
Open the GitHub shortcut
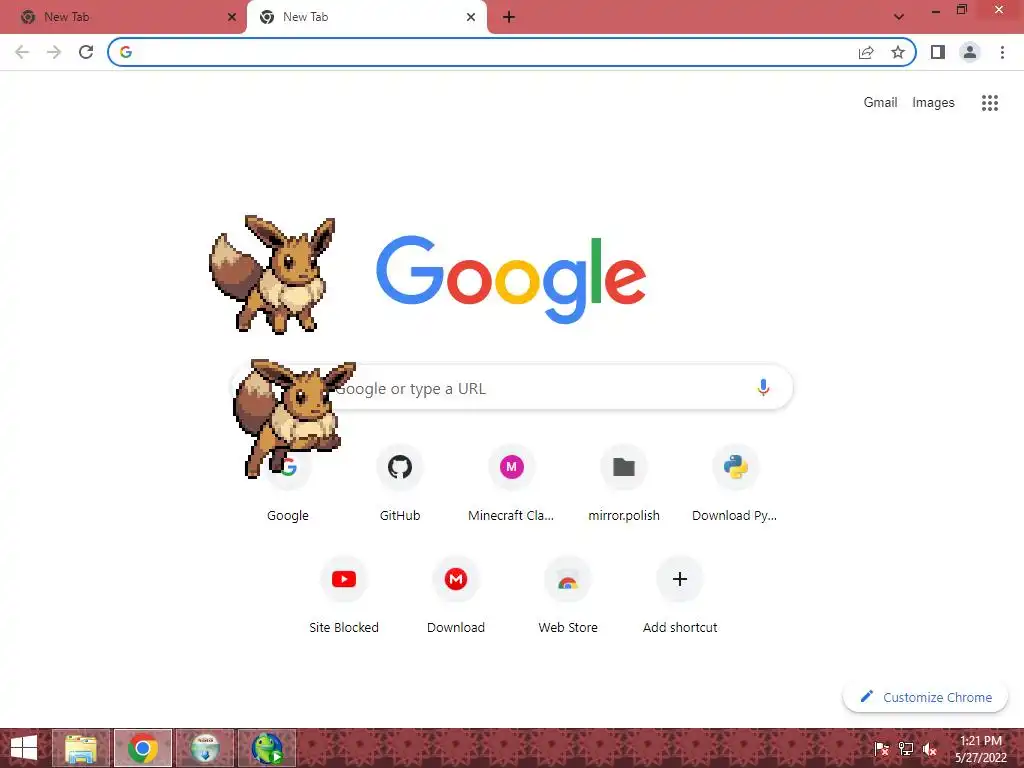pos(400,483)
